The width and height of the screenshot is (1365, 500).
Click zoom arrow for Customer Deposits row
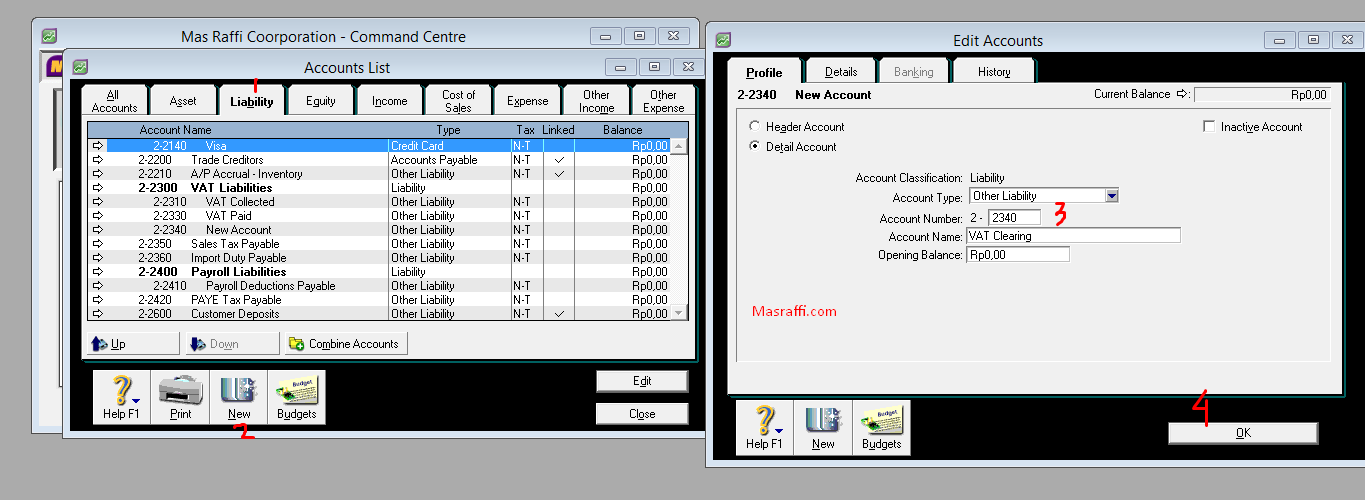tap(98, 314)
